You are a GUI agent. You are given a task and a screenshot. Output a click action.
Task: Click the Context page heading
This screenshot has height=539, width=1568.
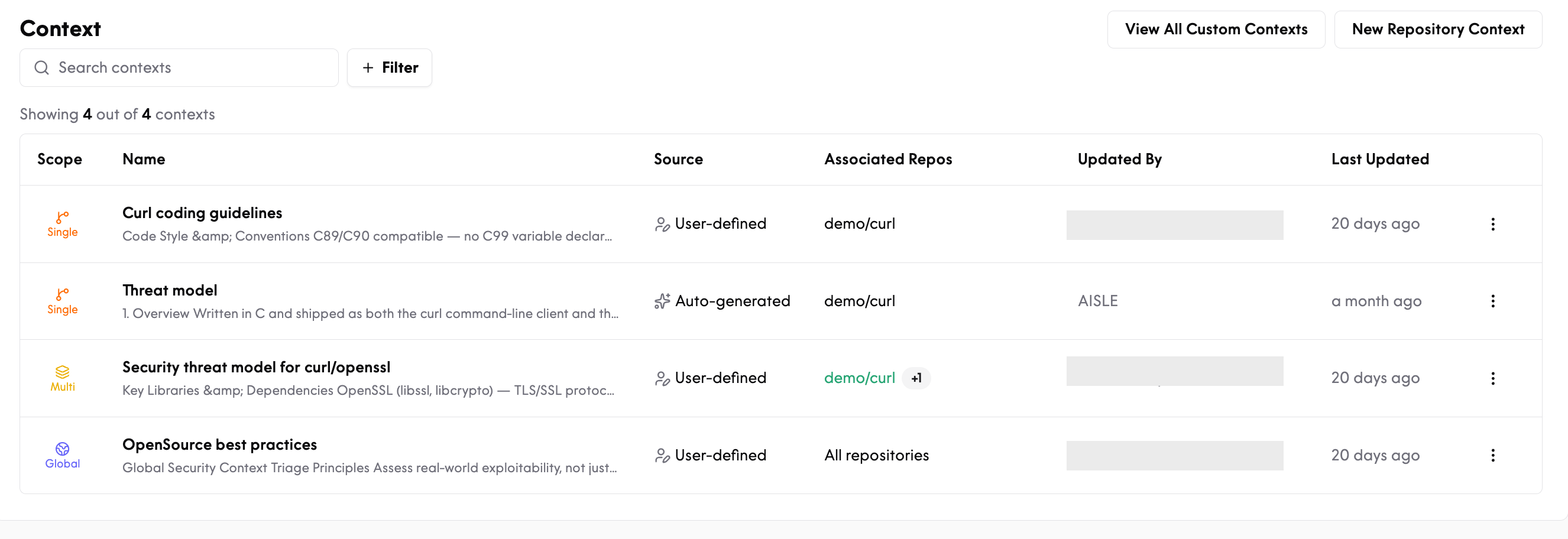tap(60, 28)
